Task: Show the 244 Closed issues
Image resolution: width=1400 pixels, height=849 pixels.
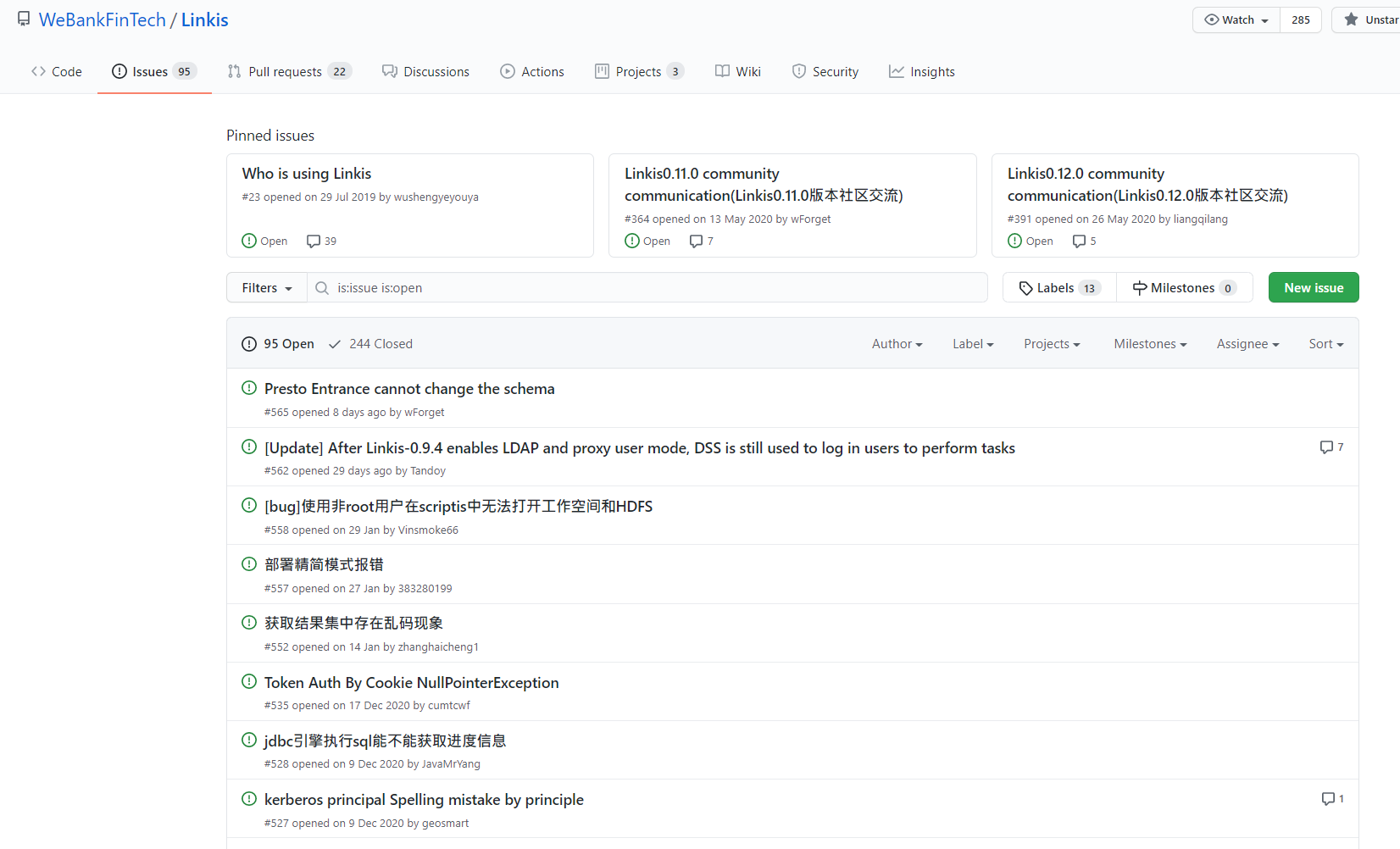Action: 371,344
